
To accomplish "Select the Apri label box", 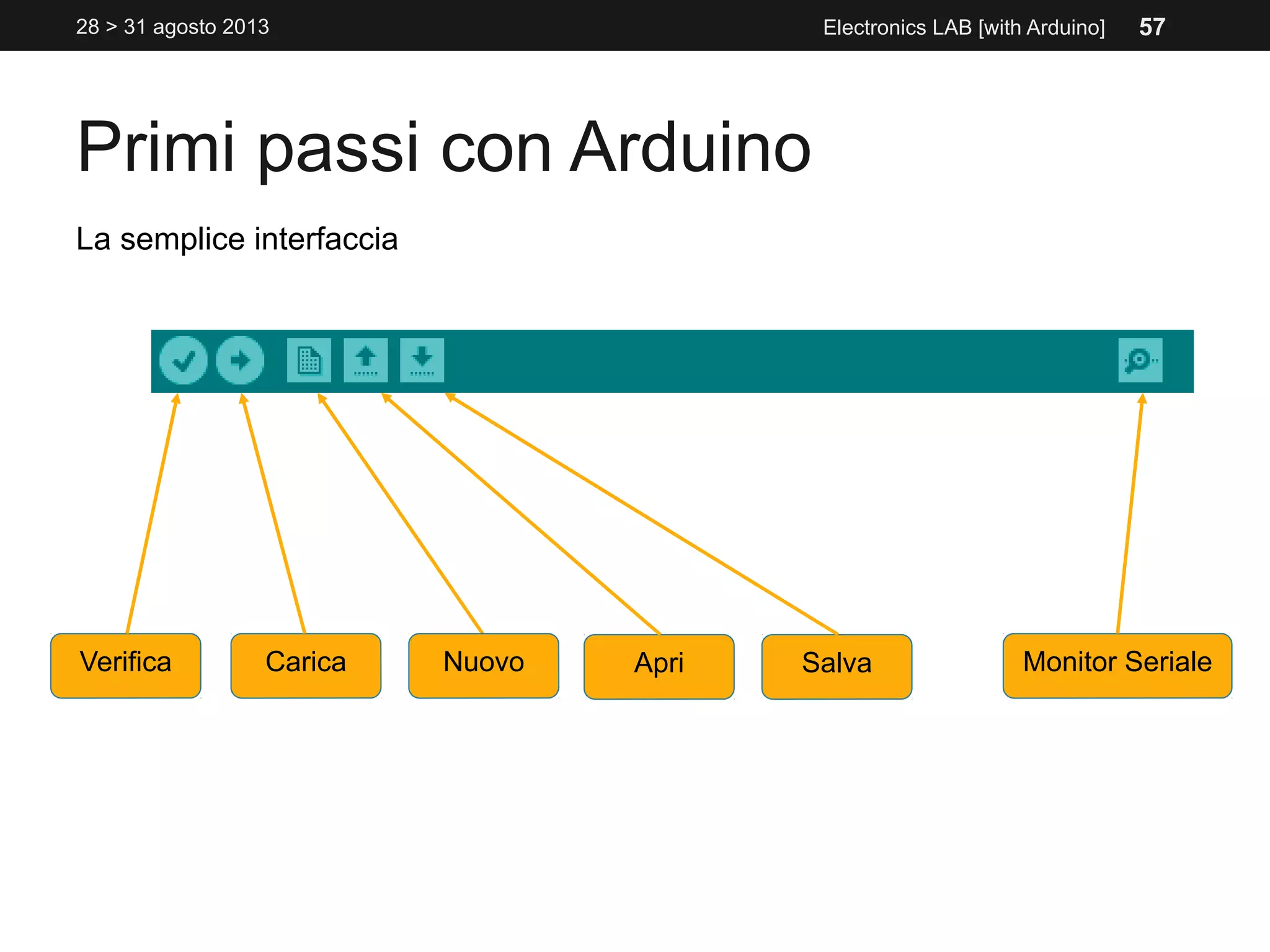I will point(659,667).
